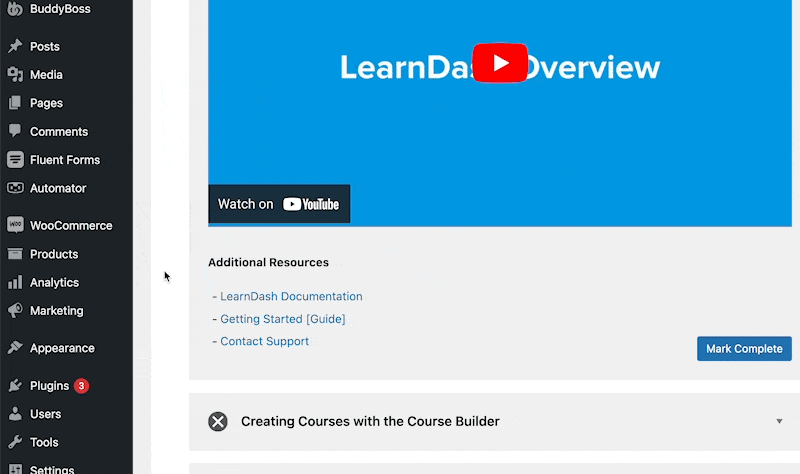Click the Posts pushpin icon
800x474 pixels.
[15, 46]
